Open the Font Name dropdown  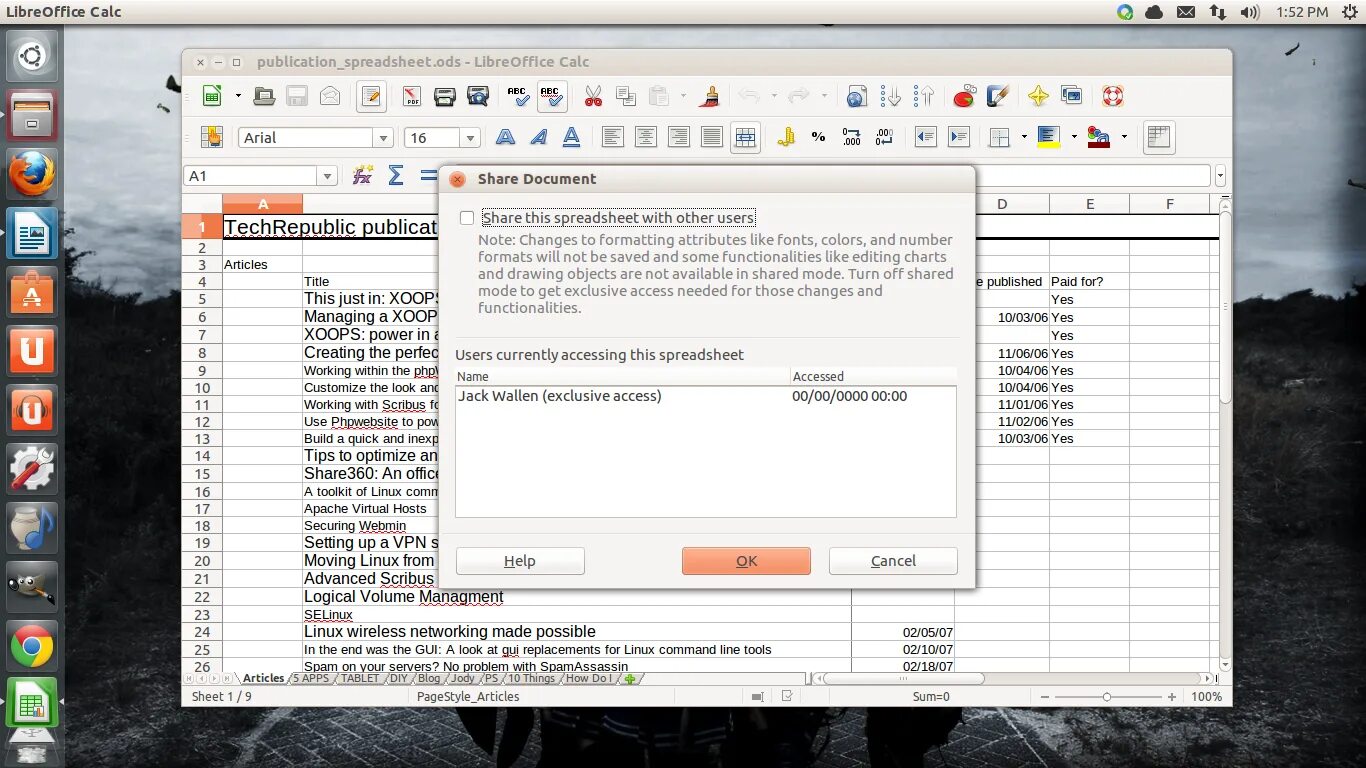click(x=383, y=138)
